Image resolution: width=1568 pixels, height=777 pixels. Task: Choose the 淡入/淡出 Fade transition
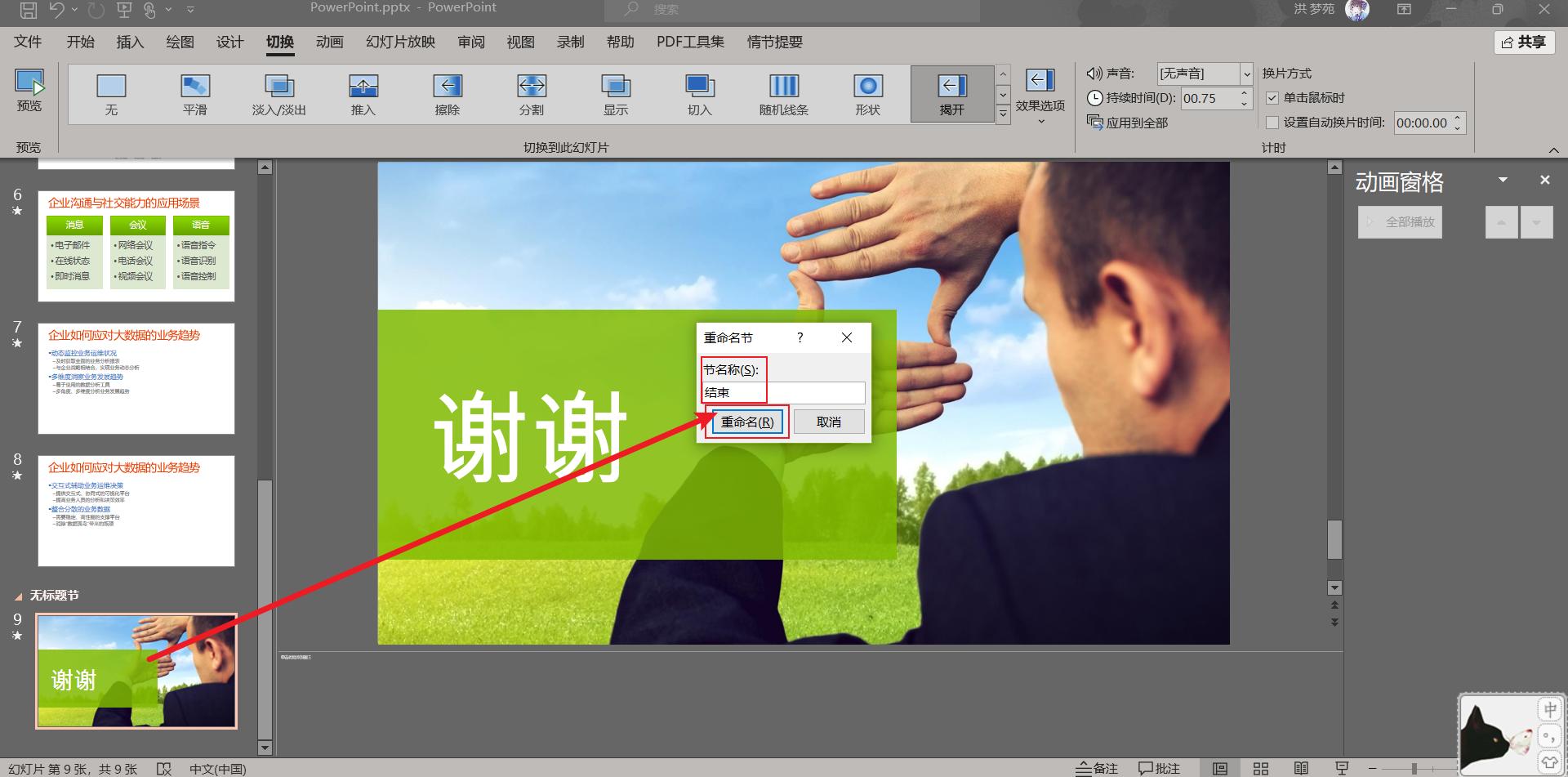tap(279, 94)
